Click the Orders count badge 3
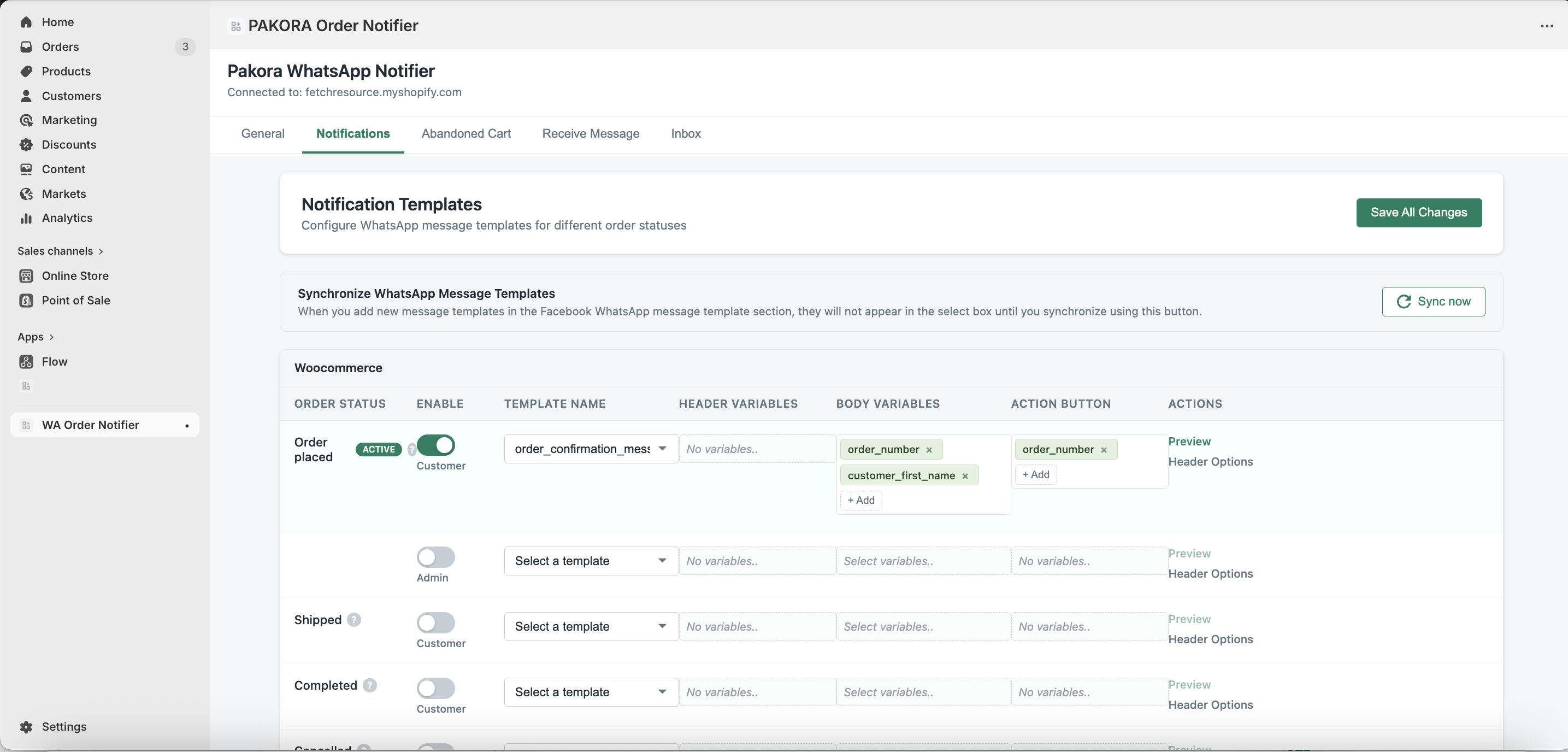This screenshot has height=752, width=1568. pyautogui.click(x=185, y=47)
